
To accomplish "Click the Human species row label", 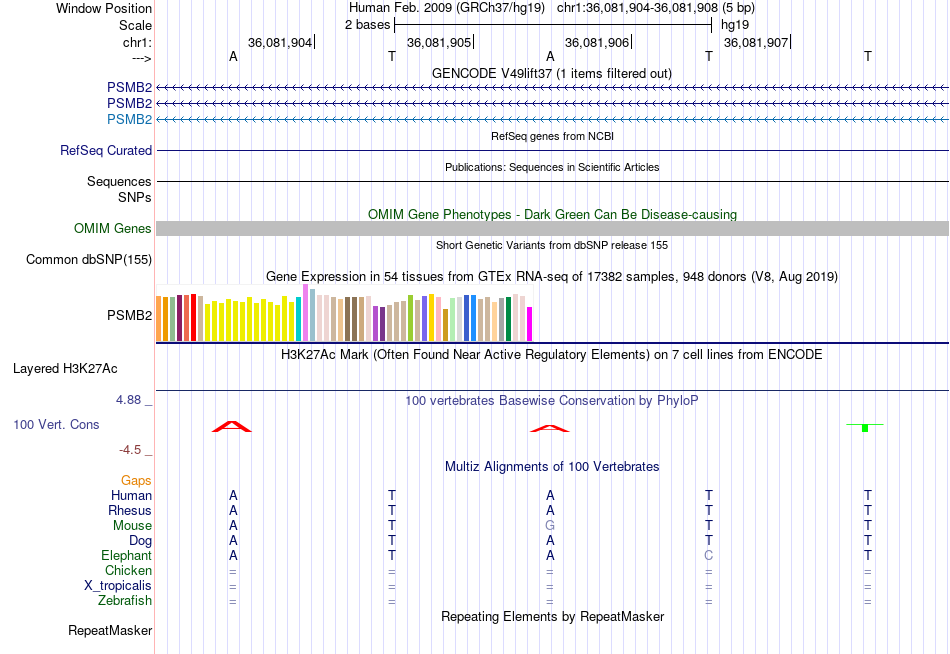I will [131, 496].
